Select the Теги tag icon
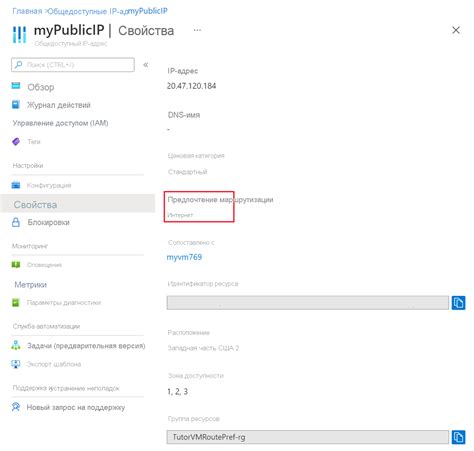The image size is (474, 451). tap(16, 142)
